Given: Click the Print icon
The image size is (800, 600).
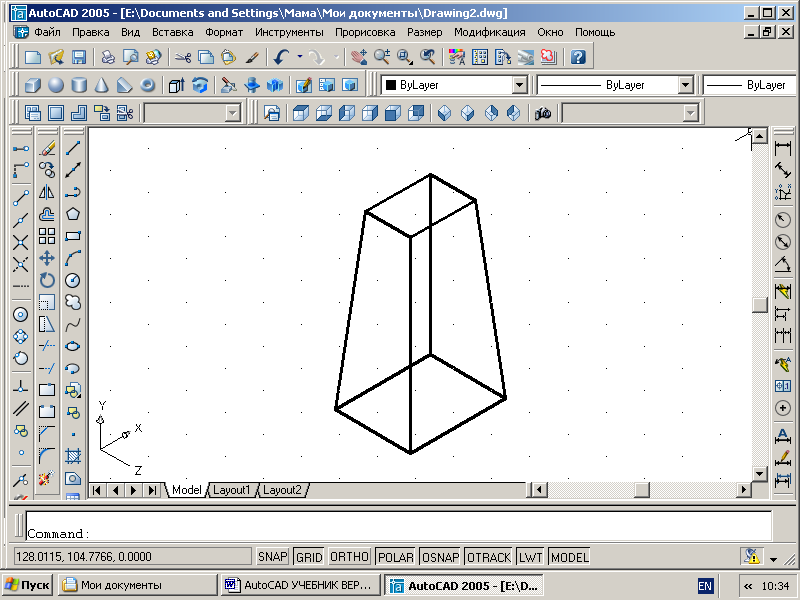Looking at the screenshot, I should coord(108,57).
